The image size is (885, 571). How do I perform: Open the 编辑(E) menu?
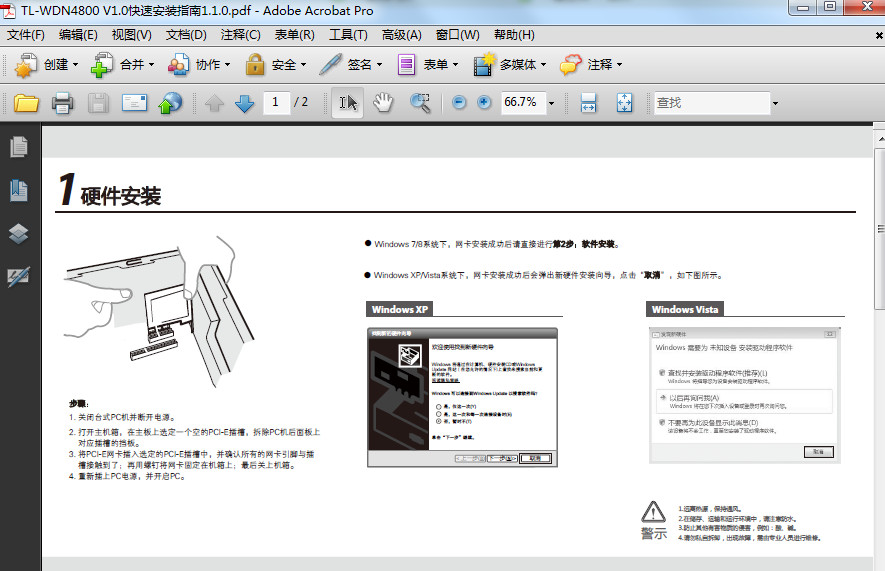[78, 35]
